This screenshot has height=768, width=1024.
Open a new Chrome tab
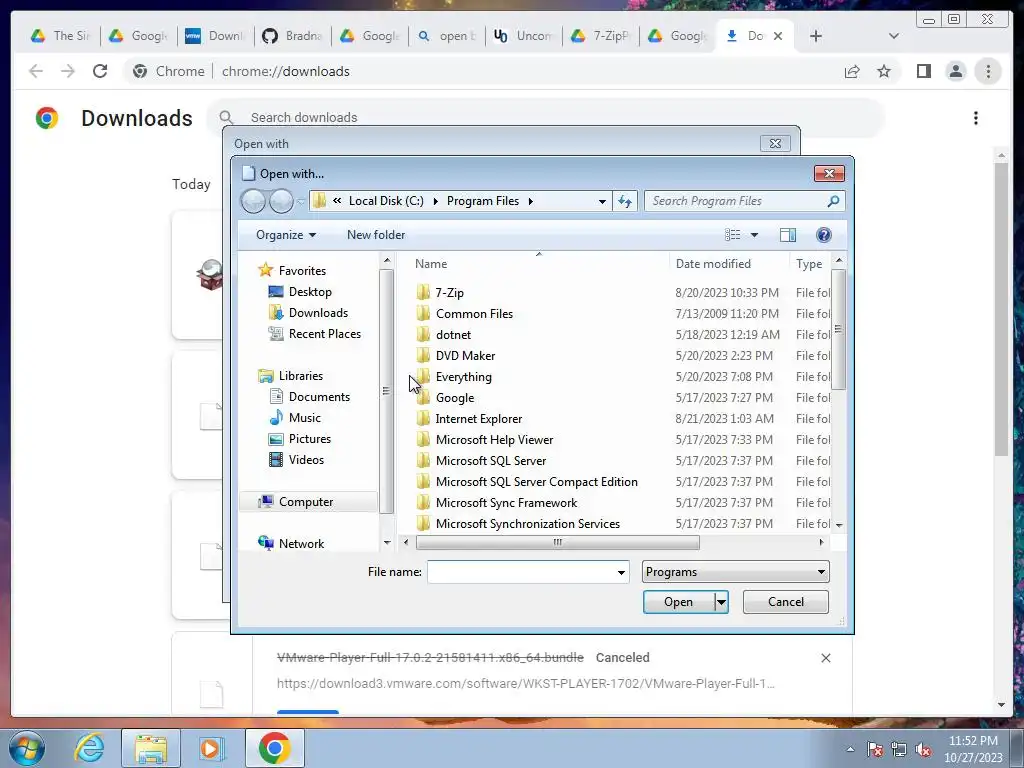(x=816, y=36)
